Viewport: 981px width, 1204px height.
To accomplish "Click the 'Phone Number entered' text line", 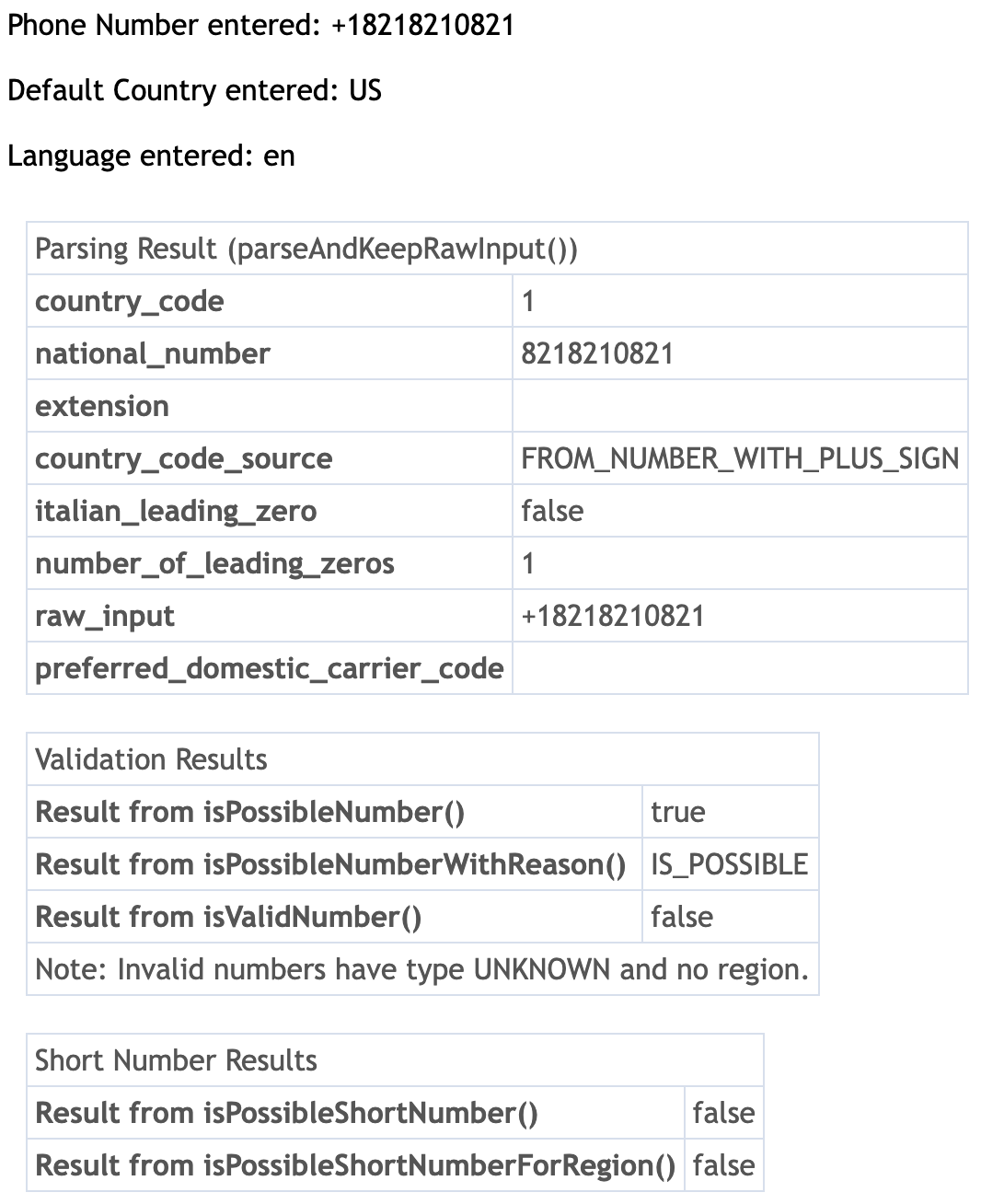I will pos(260,25).
